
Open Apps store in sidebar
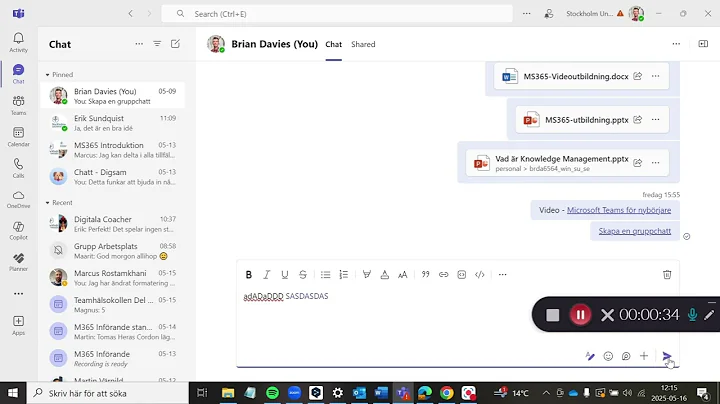pos(18,325)
